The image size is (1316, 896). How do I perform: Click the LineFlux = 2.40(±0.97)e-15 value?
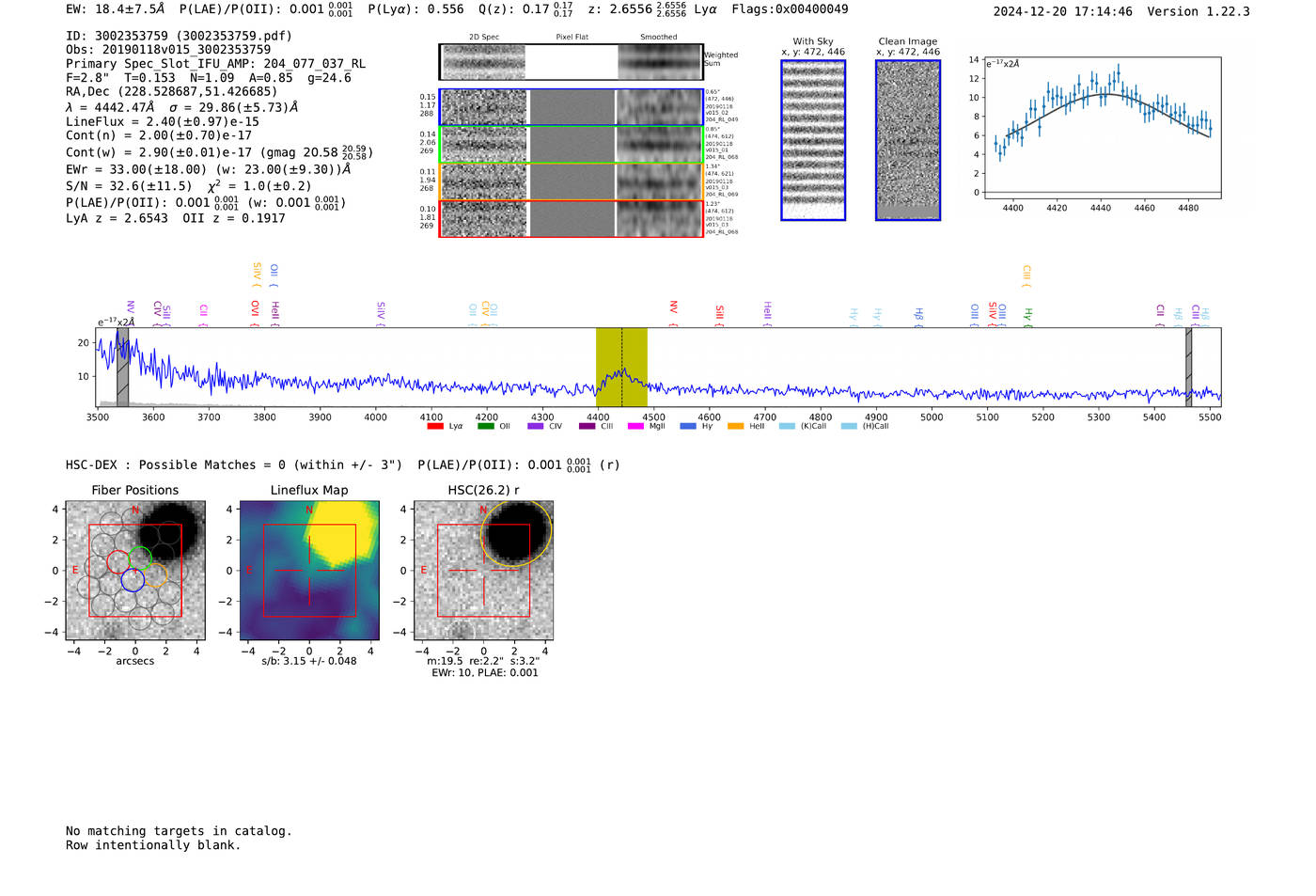pyautogui.click(x=163, y=122)
